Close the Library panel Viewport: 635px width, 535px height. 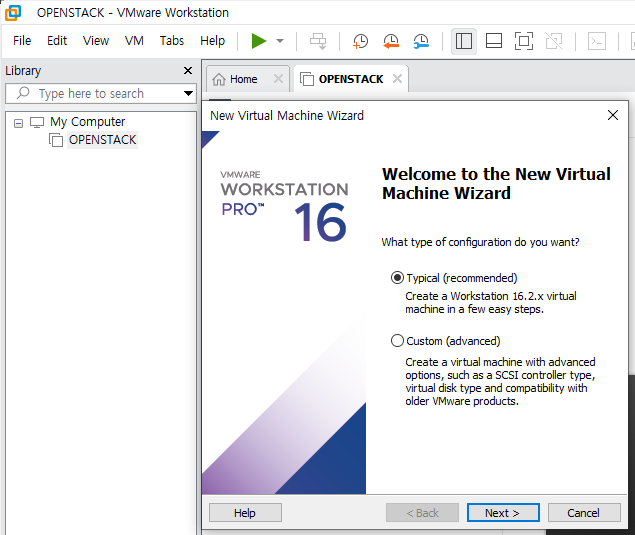188,70
